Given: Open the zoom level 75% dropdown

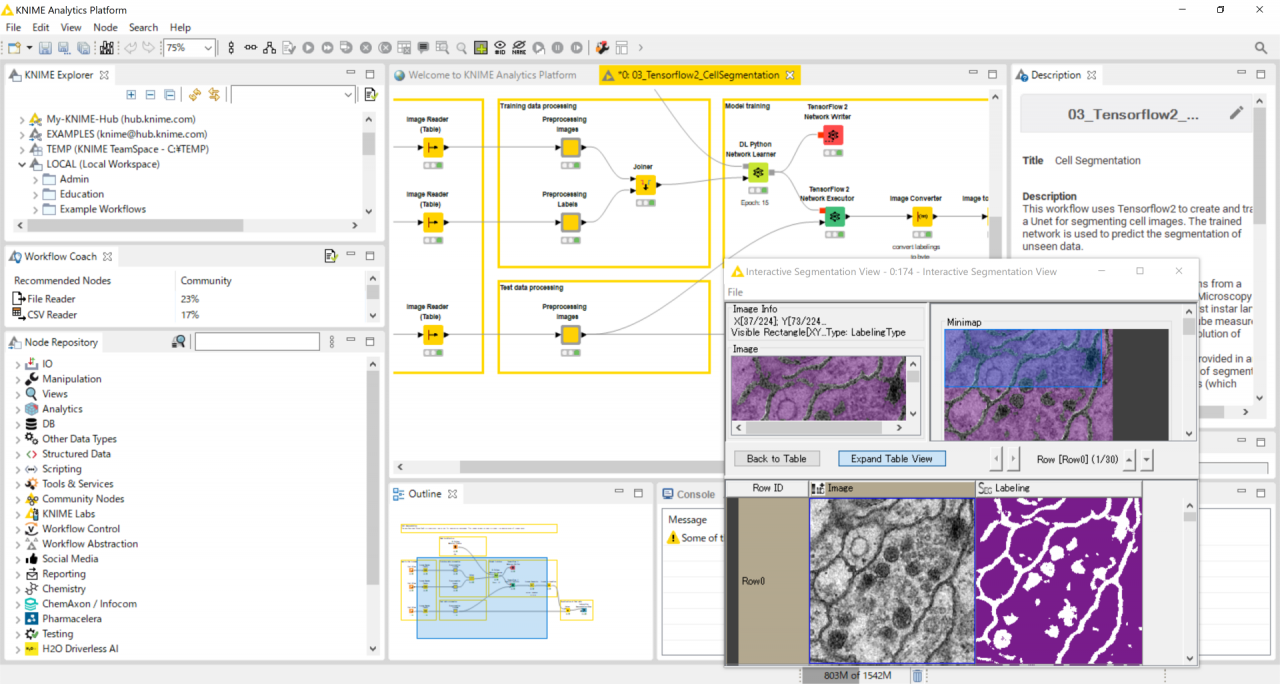Looking at the screenshot, I should click(208, 47).
